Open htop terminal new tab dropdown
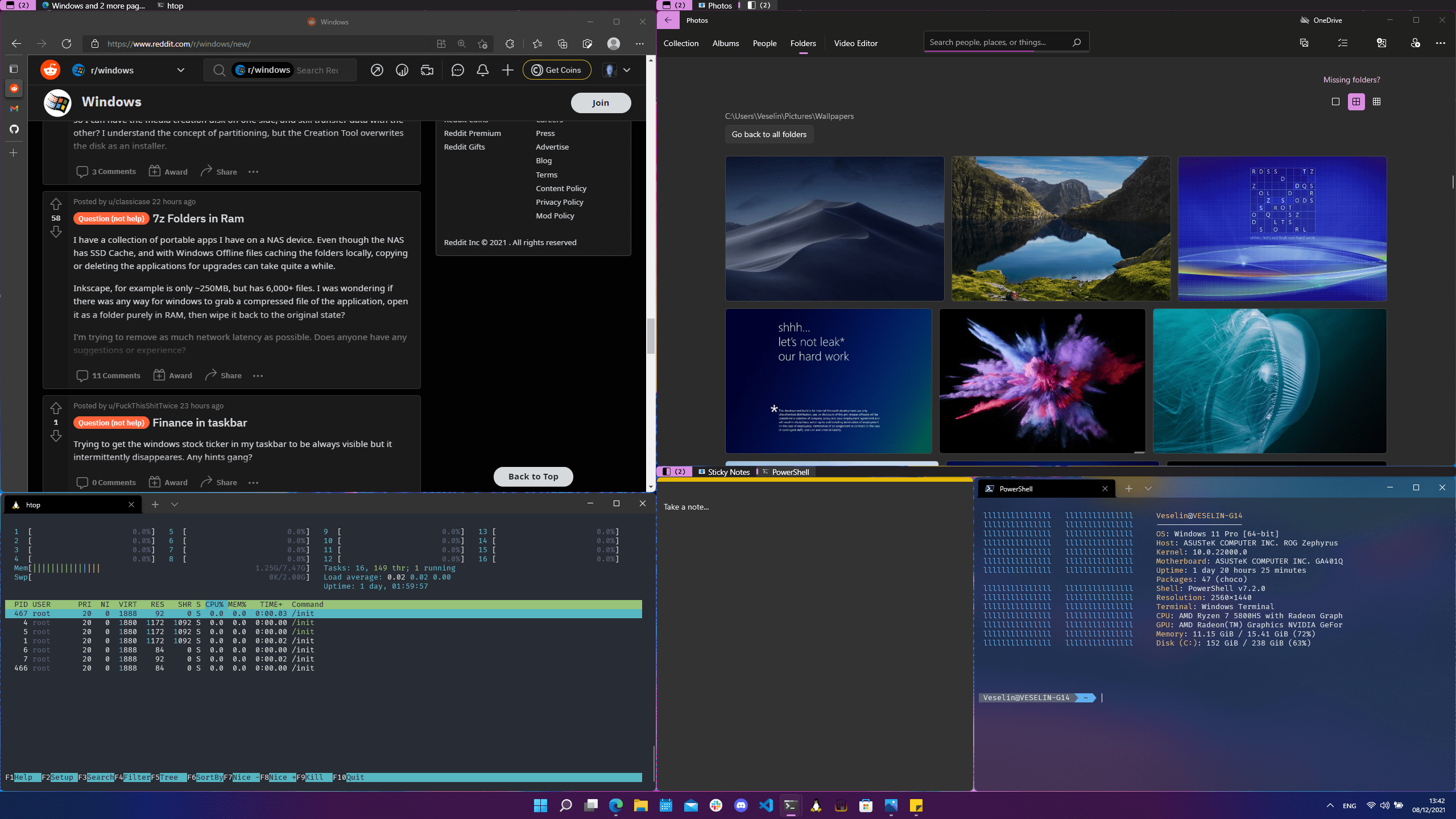The height and width of the screenshot is (819, 1456). 175,504
